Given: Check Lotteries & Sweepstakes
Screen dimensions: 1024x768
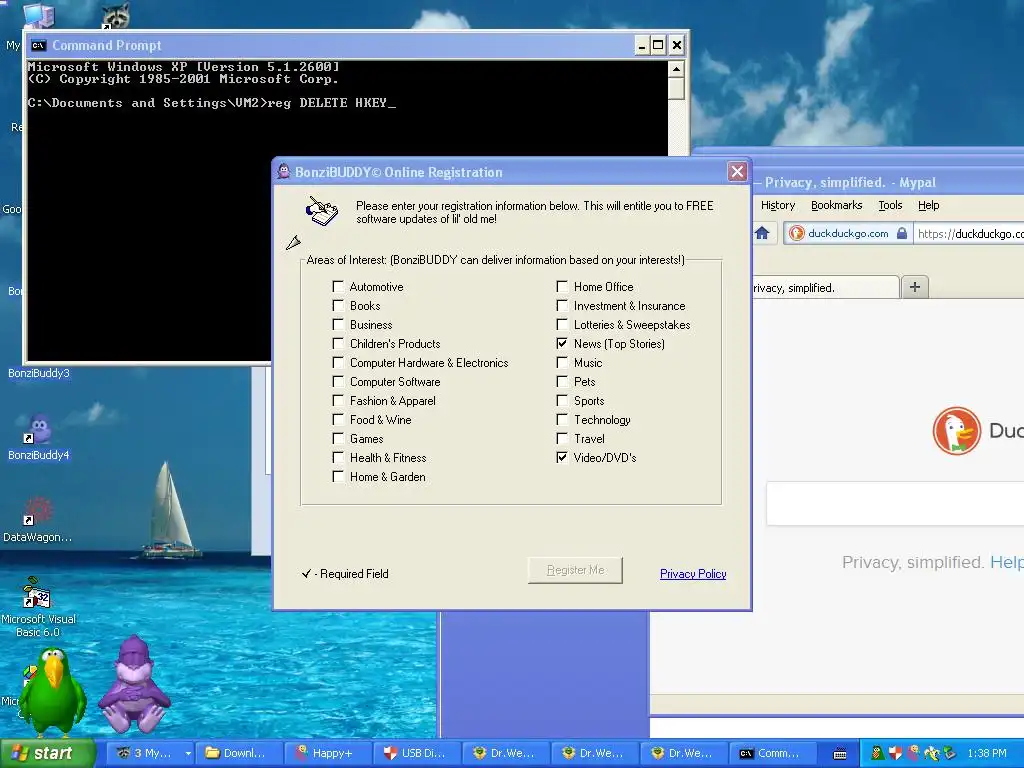Looking at the screenshot, I should (x=562, y=324).
